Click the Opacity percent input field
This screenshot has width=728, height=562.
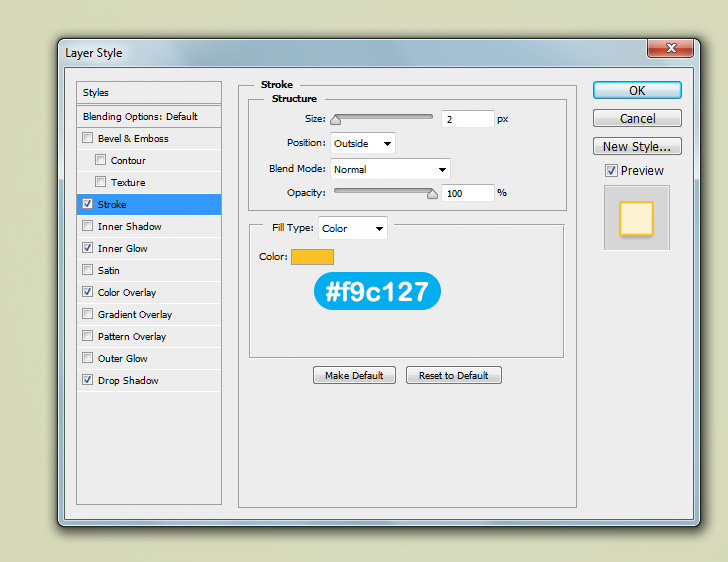click(468, 193)
